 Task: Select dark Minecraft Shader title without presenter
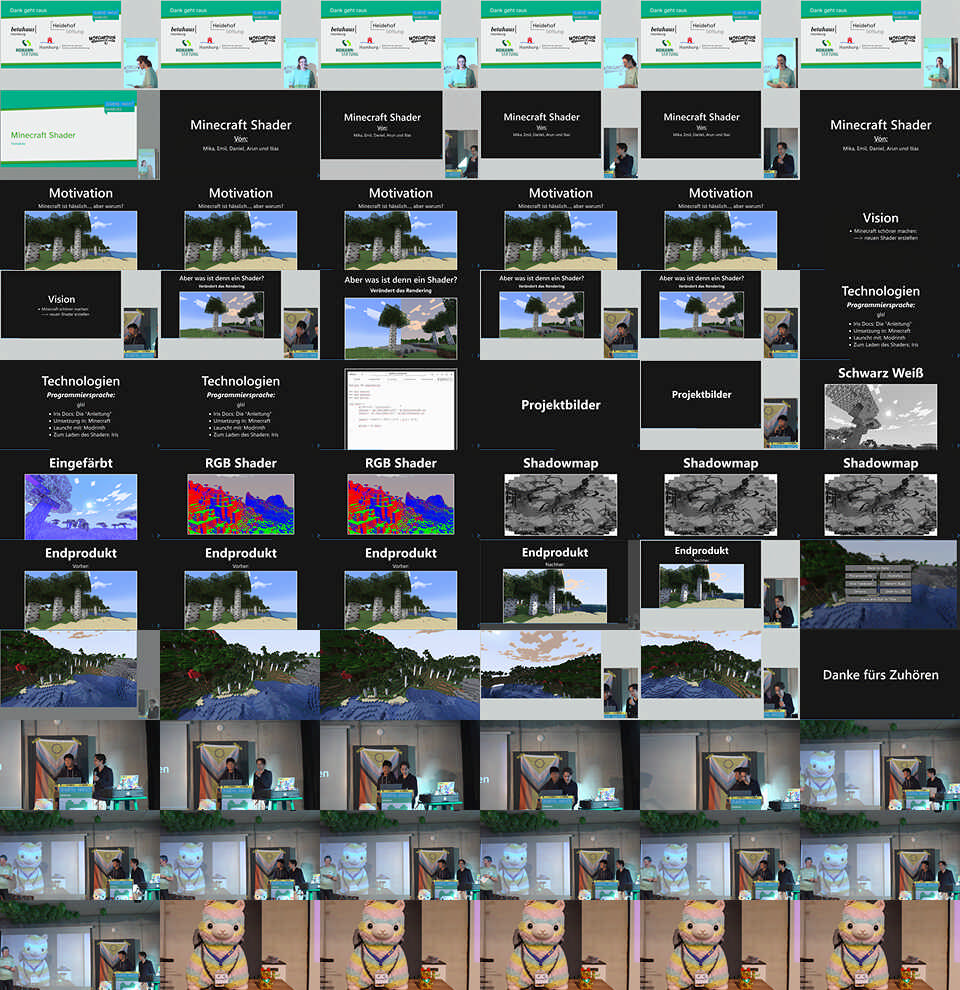[x=240, y=134]
